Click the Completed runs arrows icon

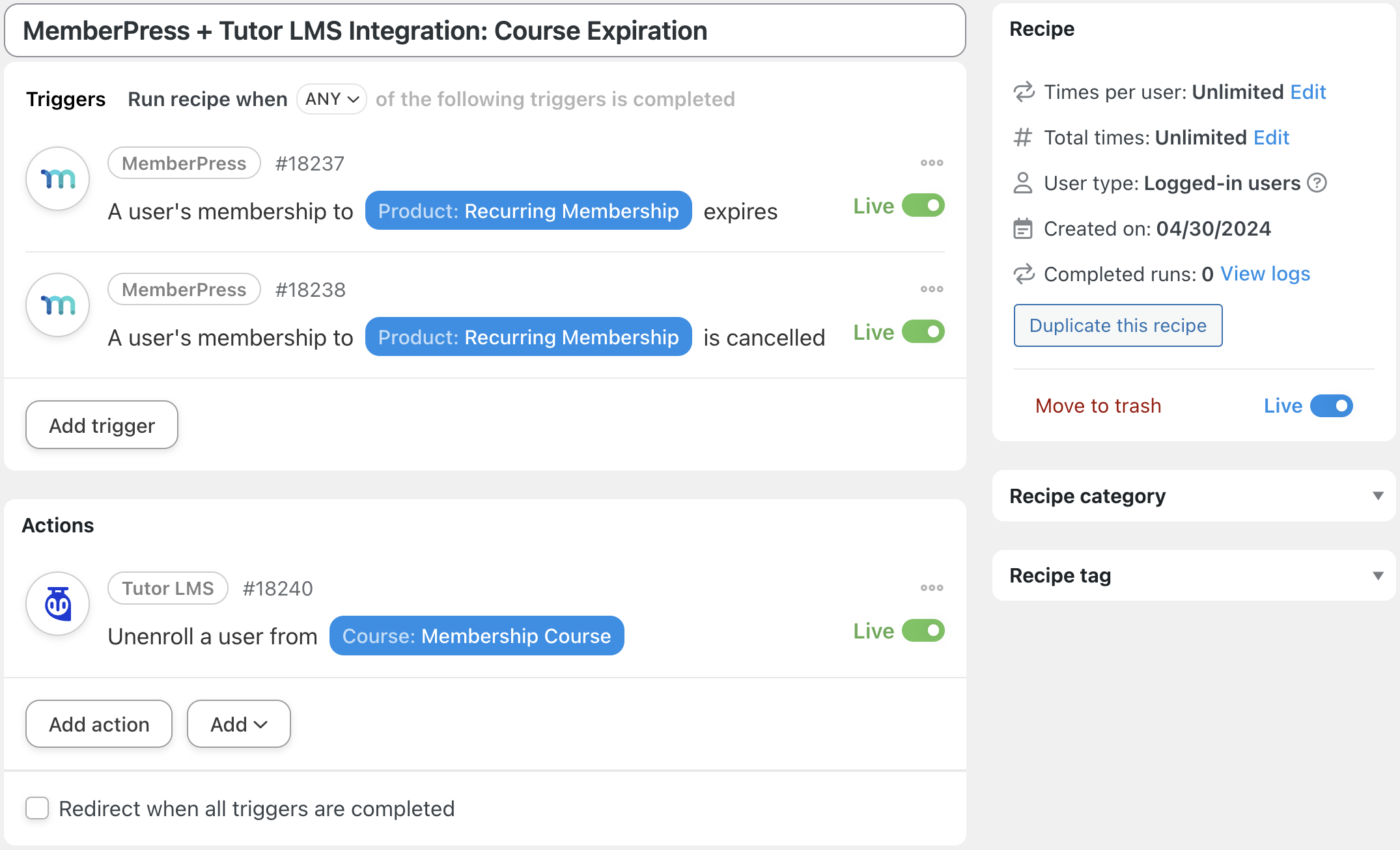click(1024, 274)
